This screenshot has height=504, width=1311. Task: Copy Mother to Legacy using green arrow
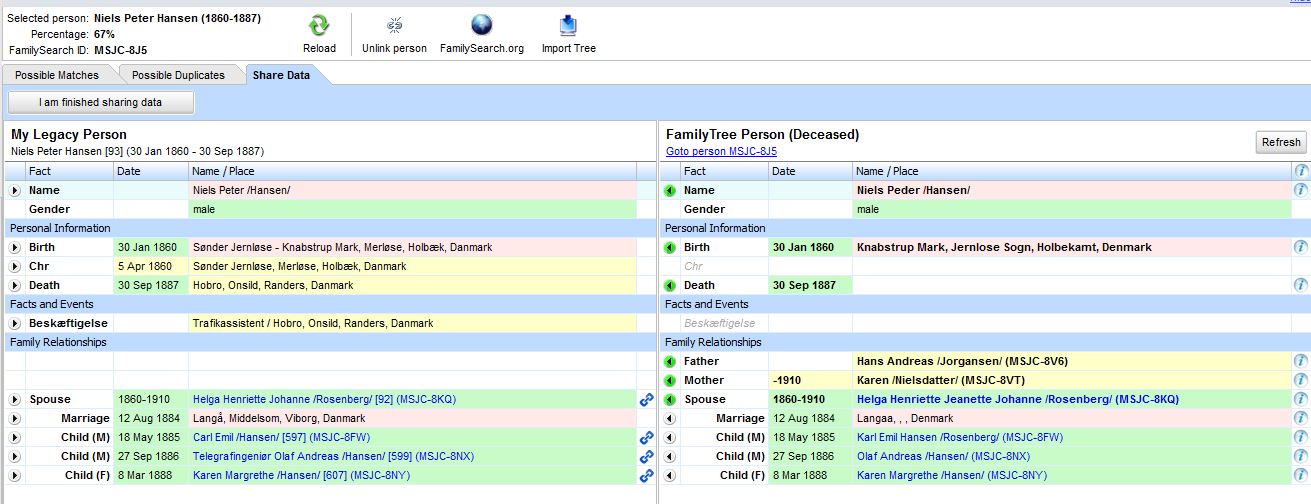coord(670,380)
